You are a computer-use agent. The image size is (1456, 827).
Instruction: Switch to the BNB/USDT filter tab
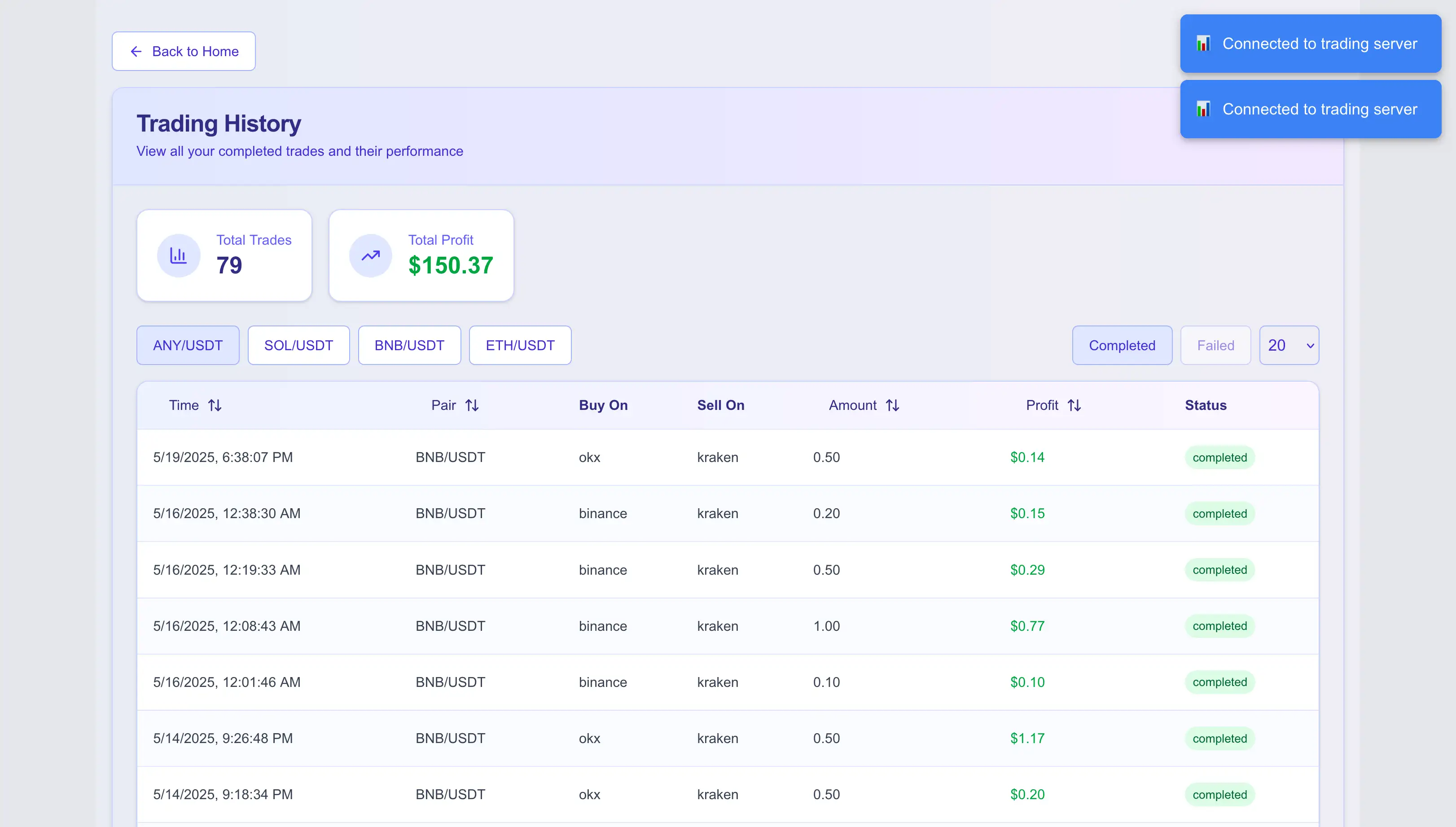(x=409, y=345)
